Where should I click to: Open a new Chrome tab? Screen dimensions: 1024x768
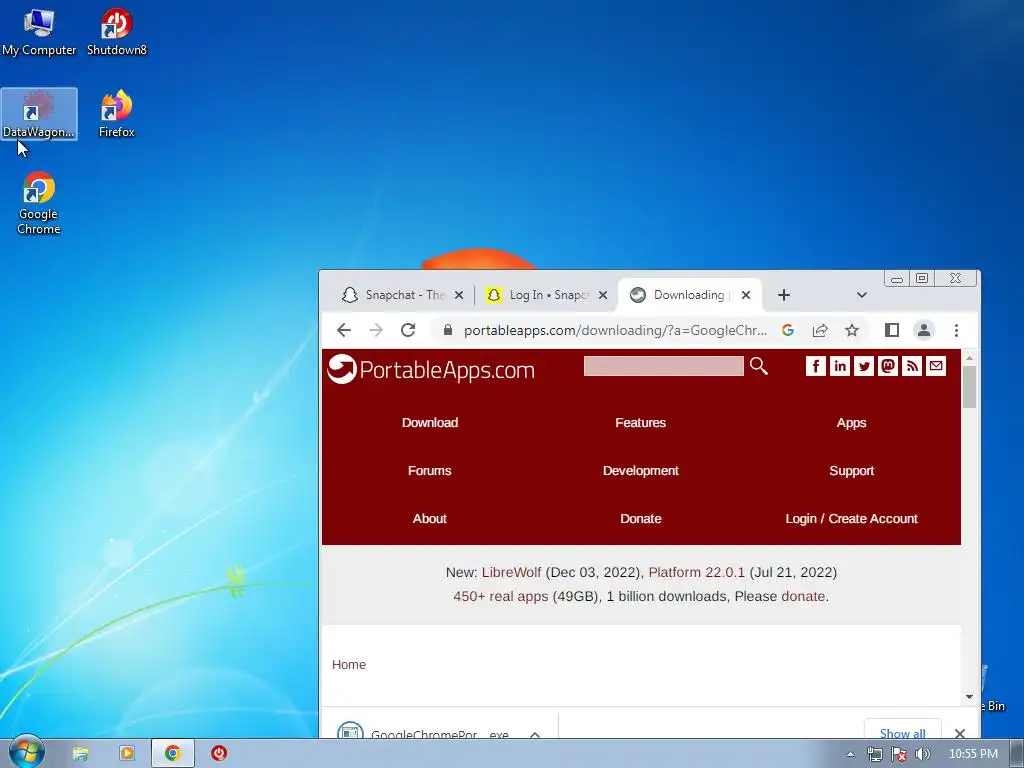click(x=784, y=295)
